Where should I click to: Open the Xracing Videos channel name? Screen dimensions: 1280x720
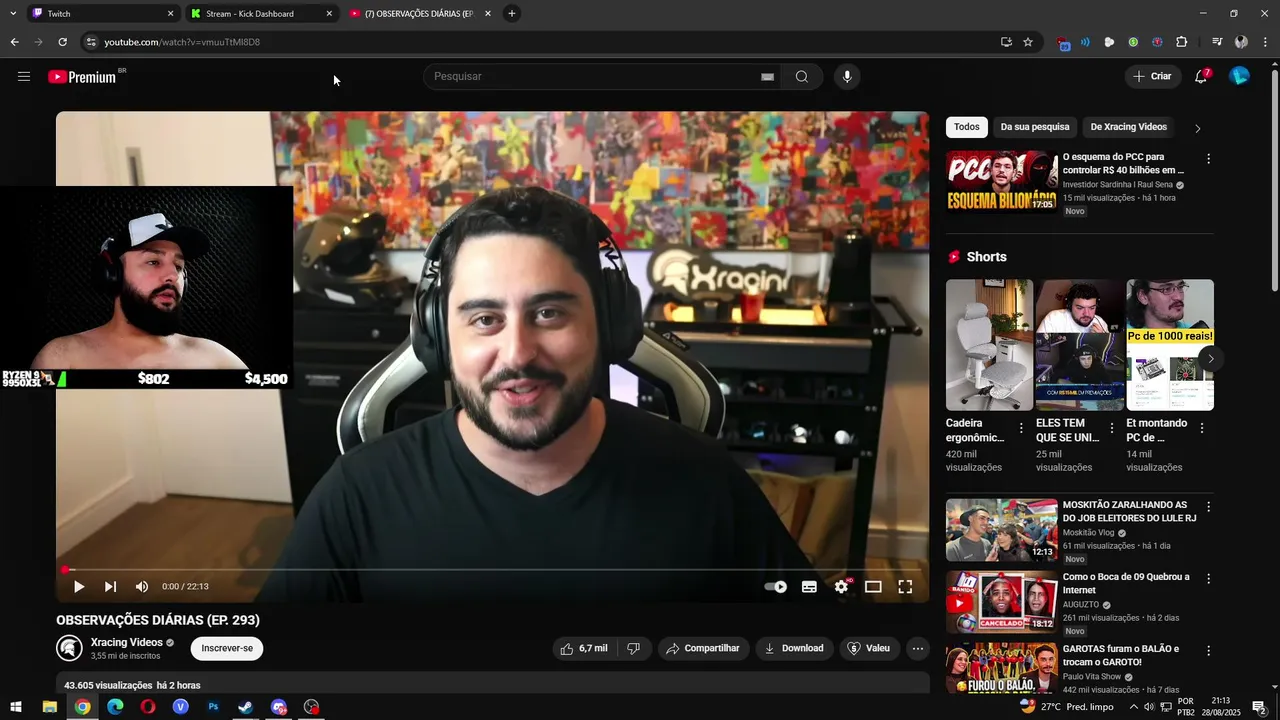(127, 642)
